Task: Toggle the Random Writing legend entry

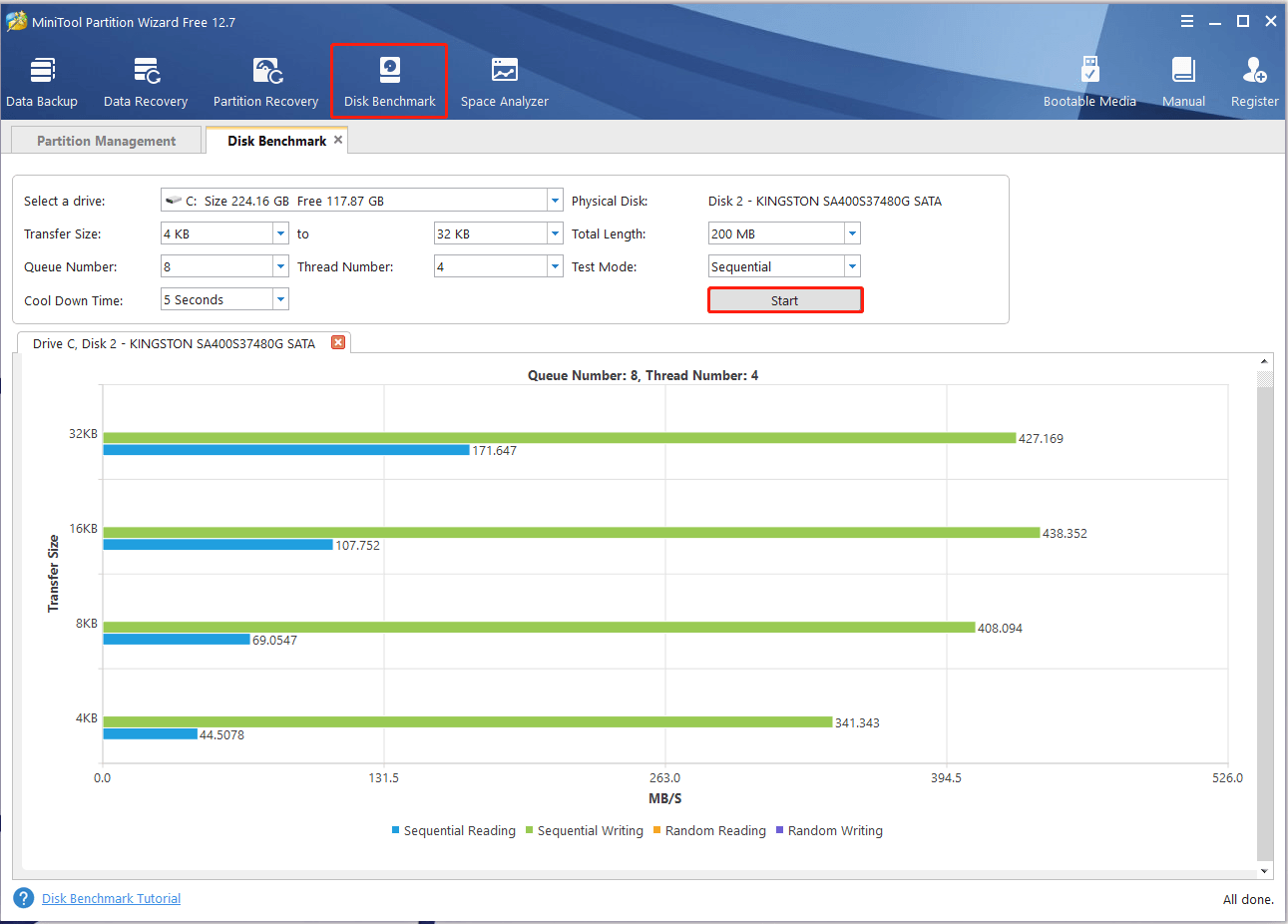Action: coord(829,830)
